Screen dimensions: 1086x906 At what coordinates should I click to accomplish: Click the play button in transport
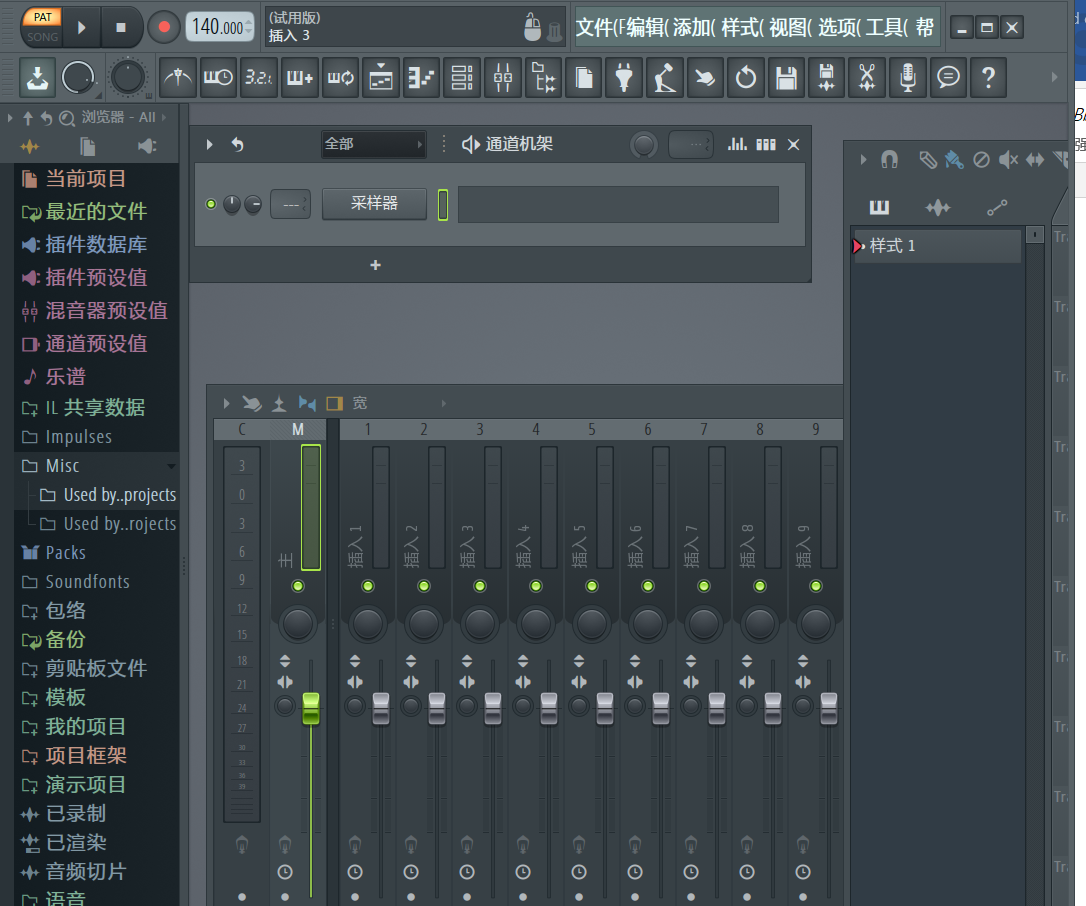[x=82, y=27]
